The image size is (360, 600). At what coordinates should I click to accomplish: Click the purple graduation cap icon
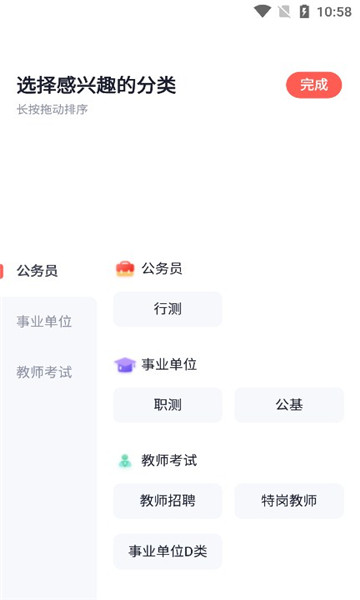(x=125, y=365)
